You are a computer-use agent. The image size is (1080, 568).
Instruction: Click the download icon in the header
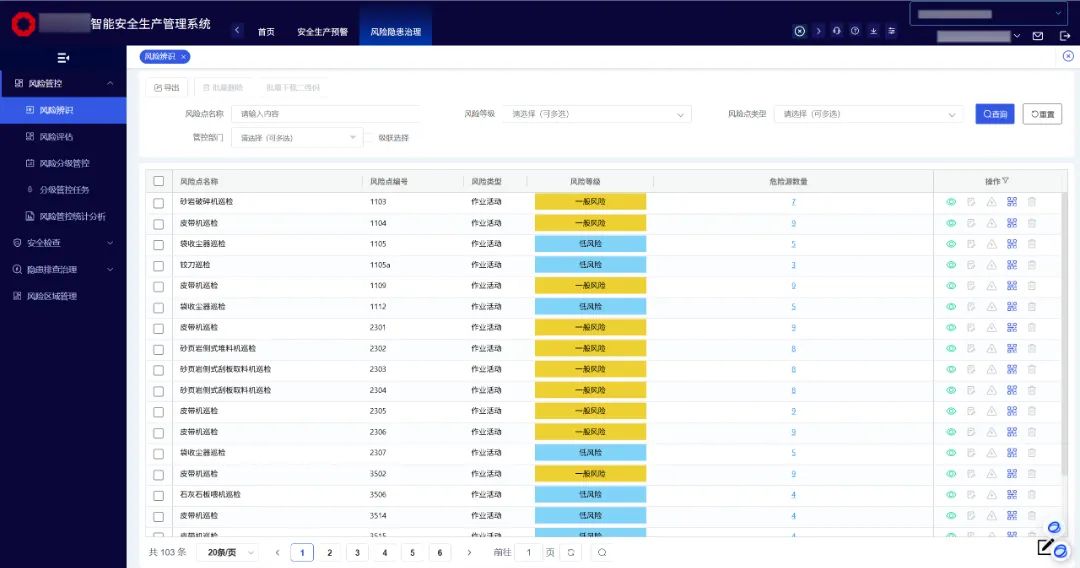873,31
